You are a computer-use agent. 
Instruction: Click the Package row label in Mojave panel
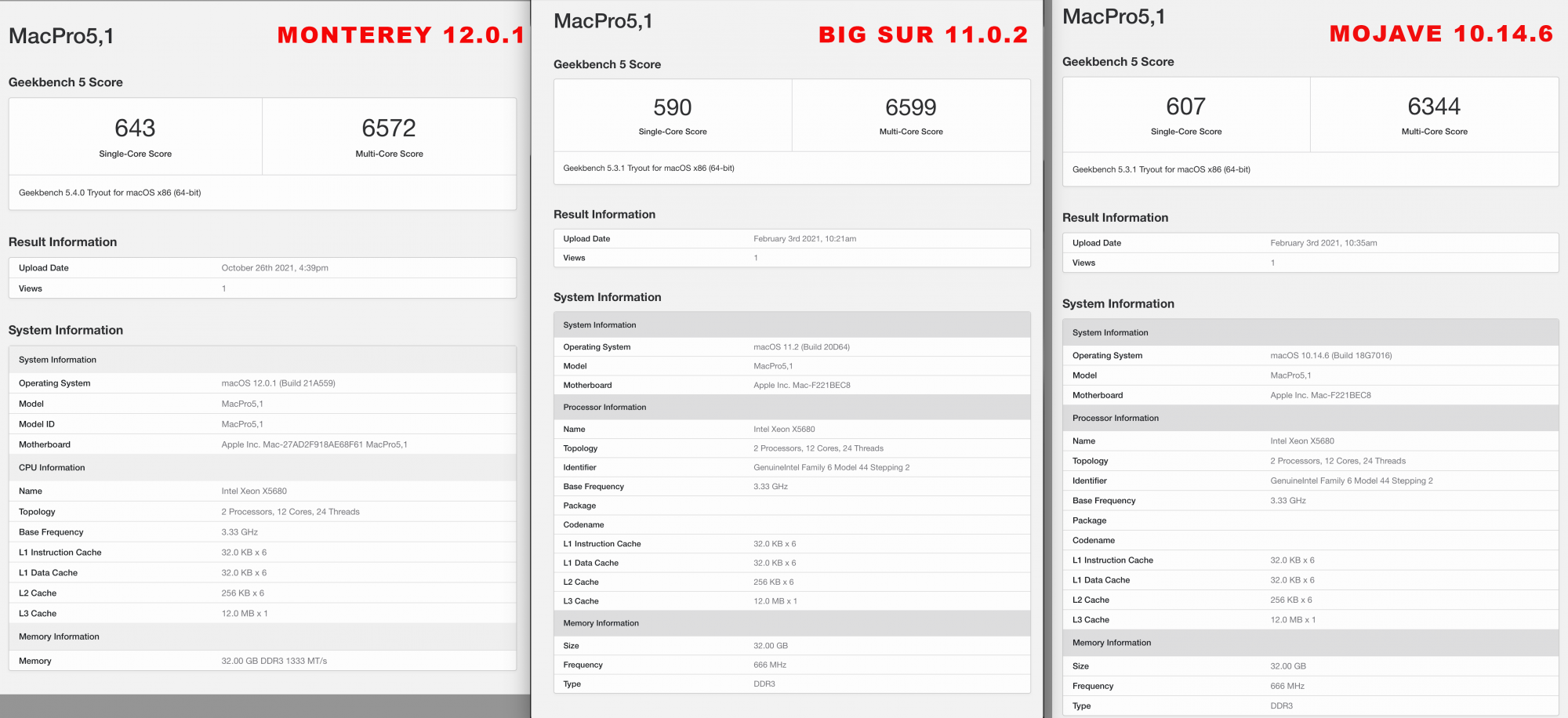click(1090, 521)
